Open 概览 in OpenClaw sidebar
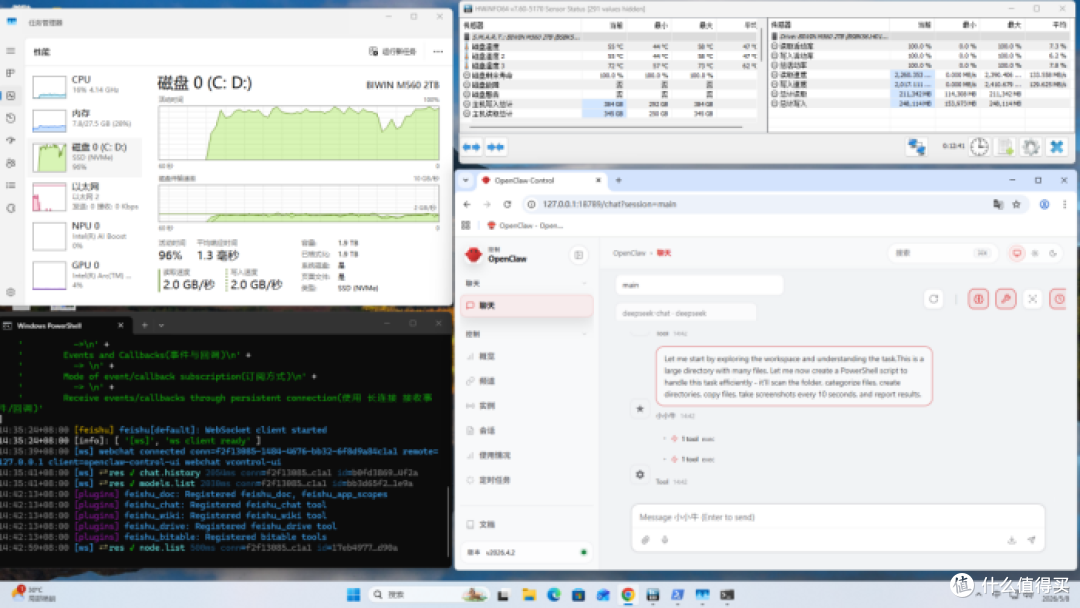Image resolution: width=1080 pixels, height=608 pixels. coord(527,357)
